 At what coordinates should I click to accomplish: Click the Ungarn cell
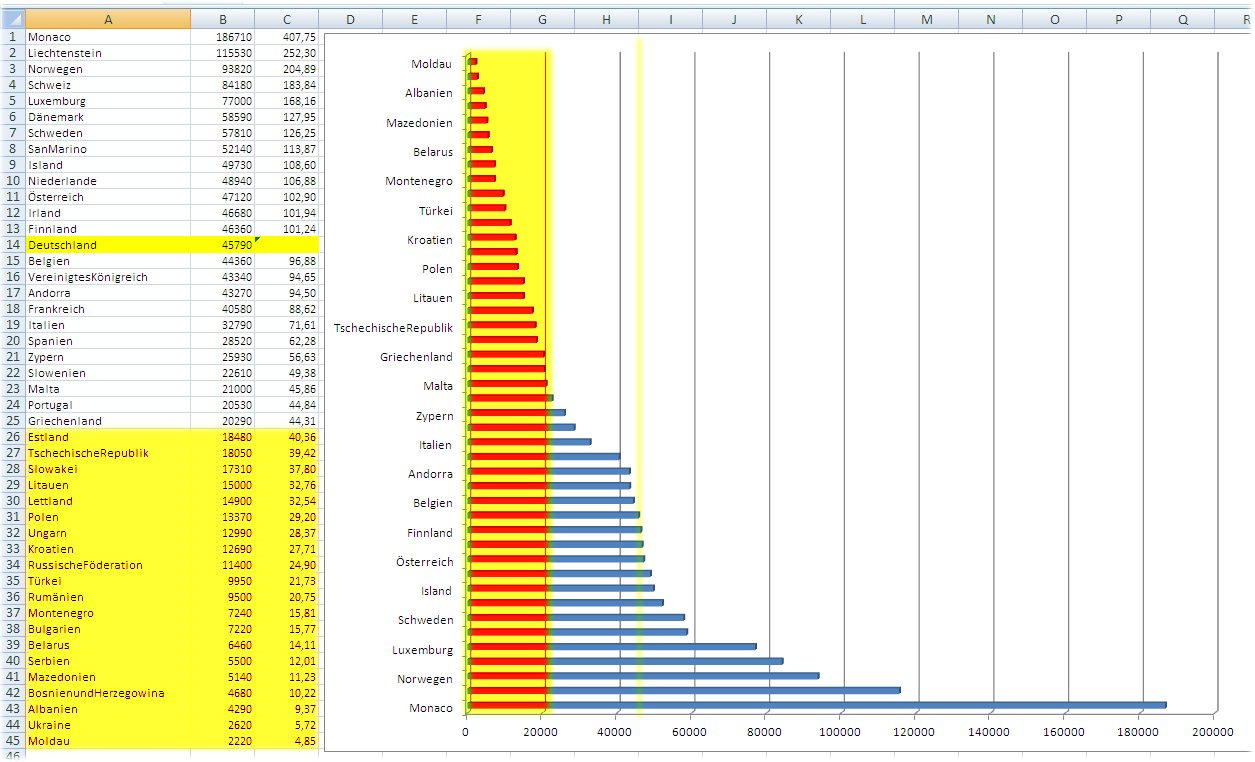tap(108, 533)
